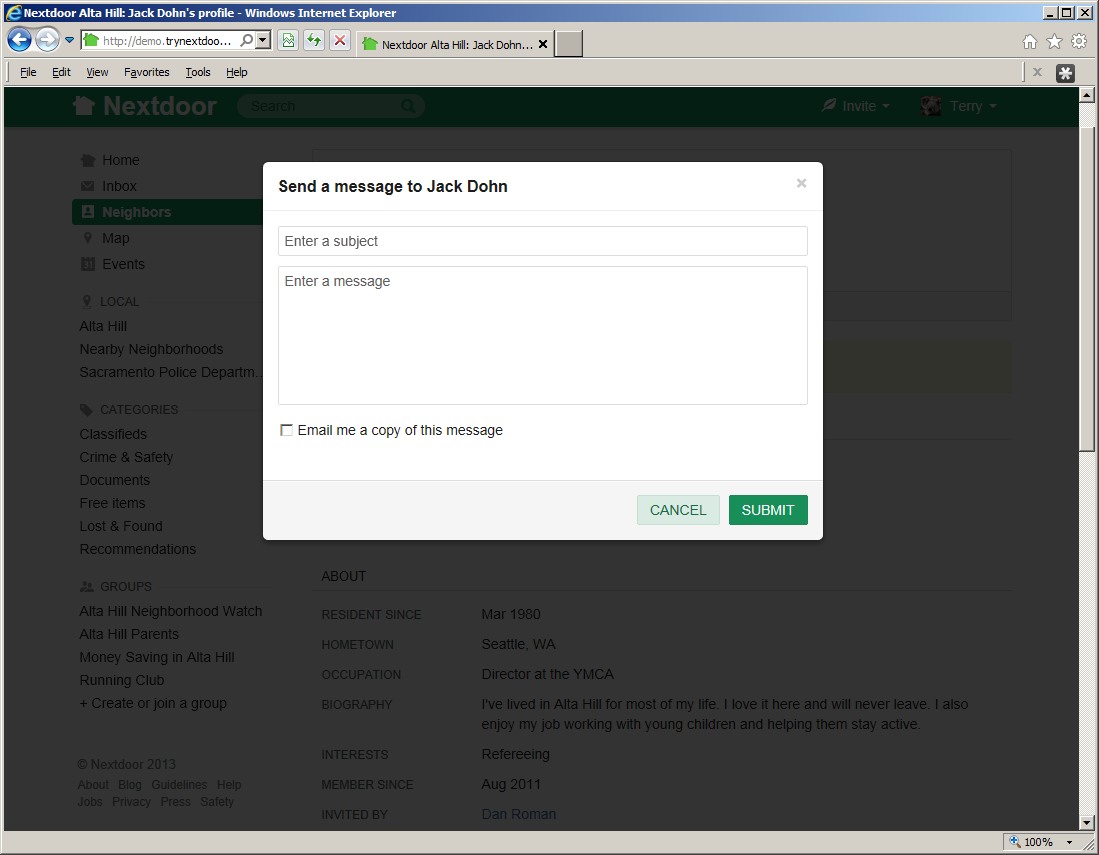Open the Edit menu
The width and height of the screenshot is (1099, 855).
tap(61, 72)
